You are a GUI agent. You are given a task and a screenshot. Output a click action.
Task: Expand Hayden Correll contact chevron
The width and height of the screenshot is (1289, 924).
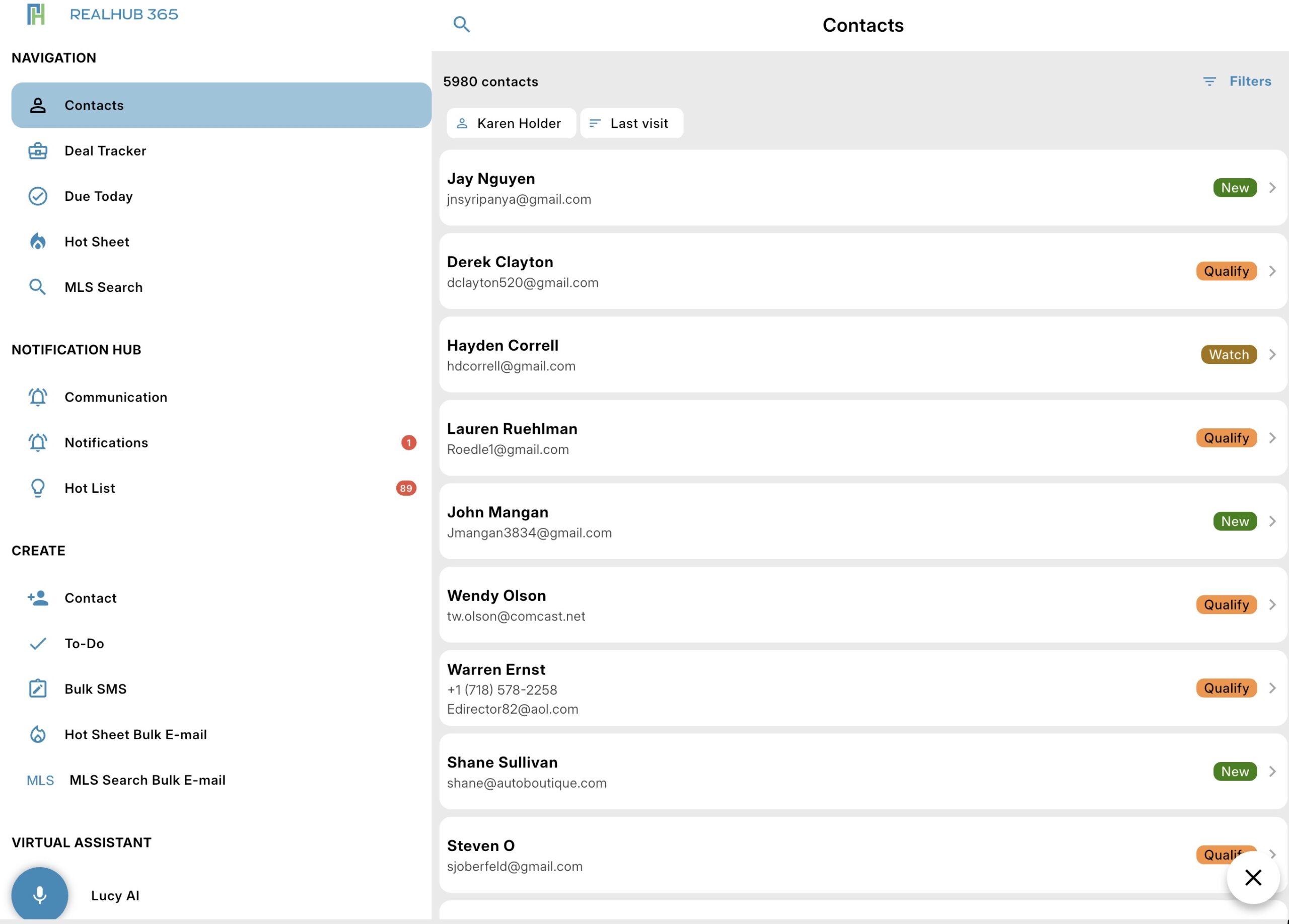(1272, 354)
